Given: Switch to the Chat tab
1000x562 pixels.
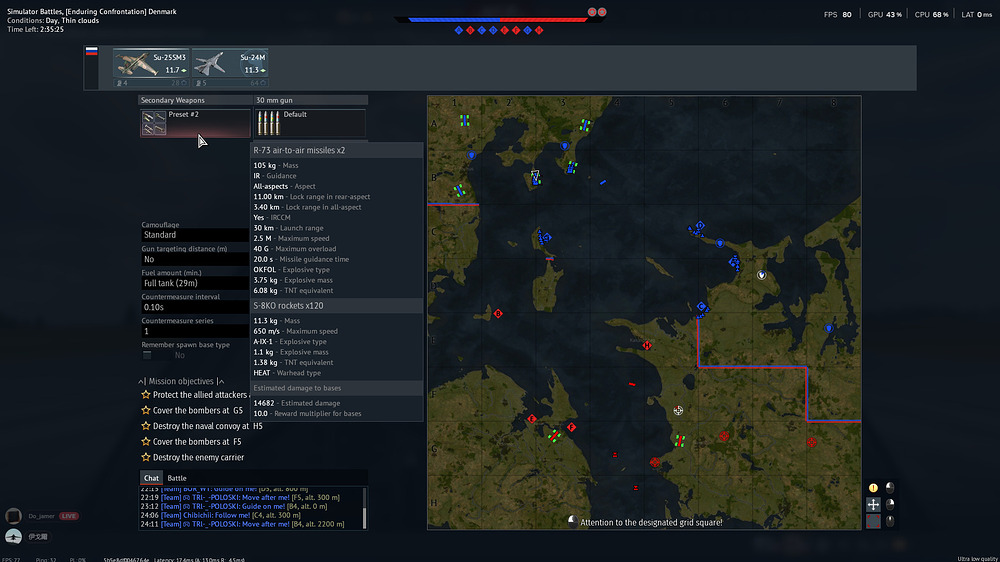Looking at the screenshot, I should coord(150,478).
